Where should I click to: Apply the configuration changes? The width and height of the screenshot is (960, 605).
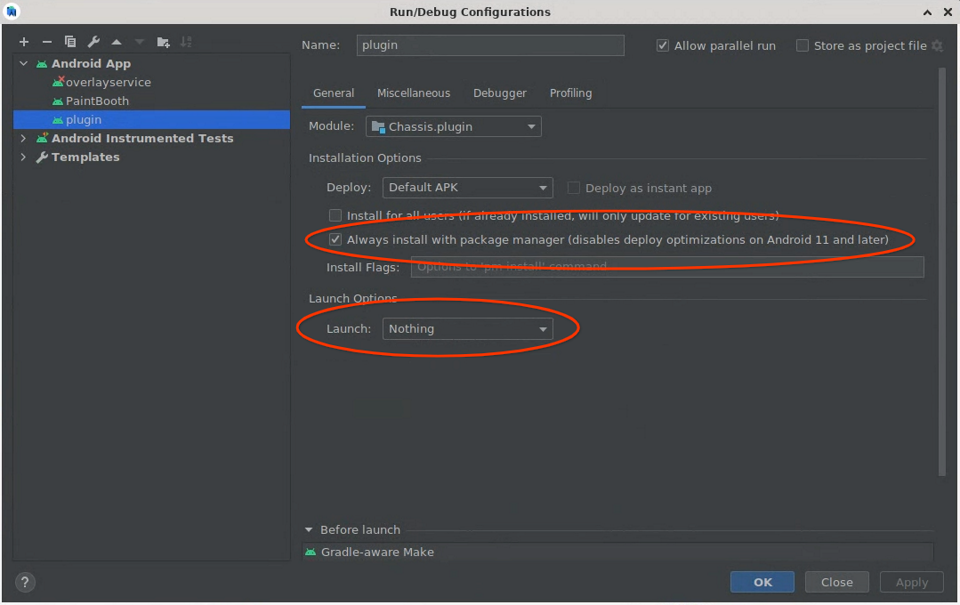tap(911, 581)
